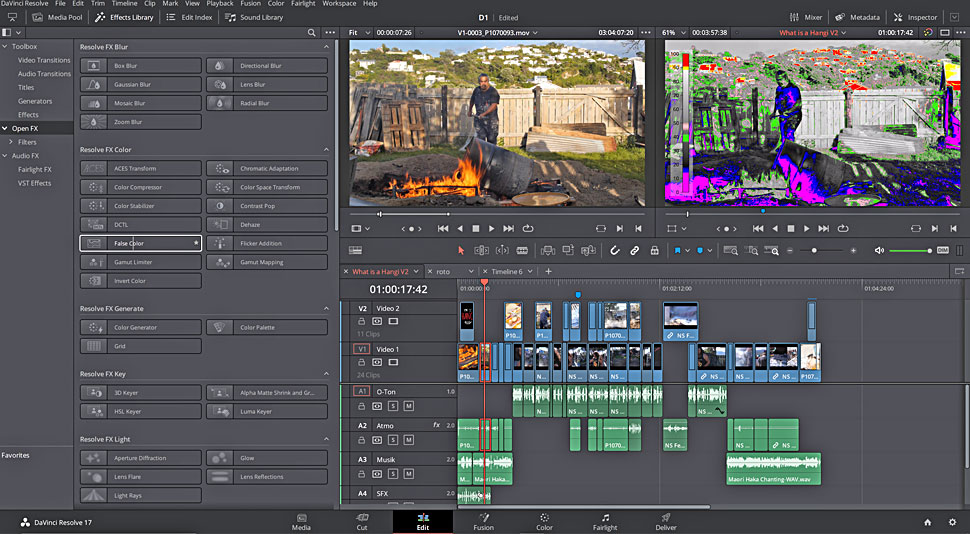970x534 pixels.
Task: Solo the A2 Atmo track
Action: [x=393, y=441]
